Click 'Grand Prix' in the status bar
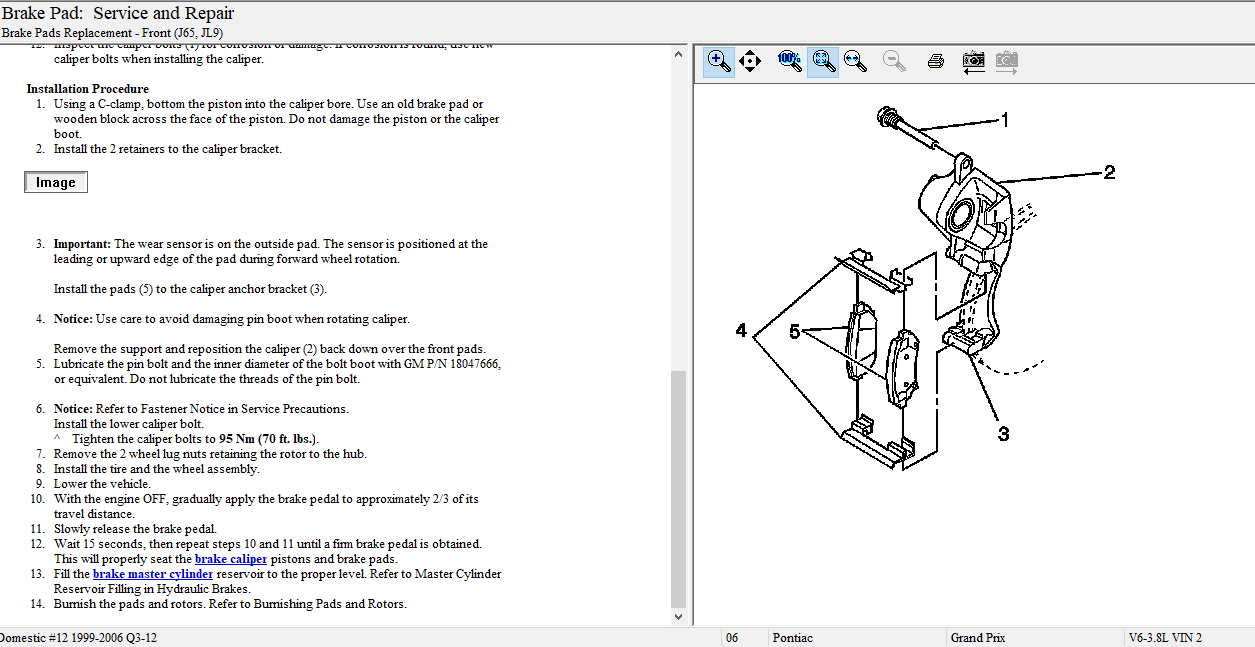This screenshot has height=647, width=1255. click(x=979, y=638)
